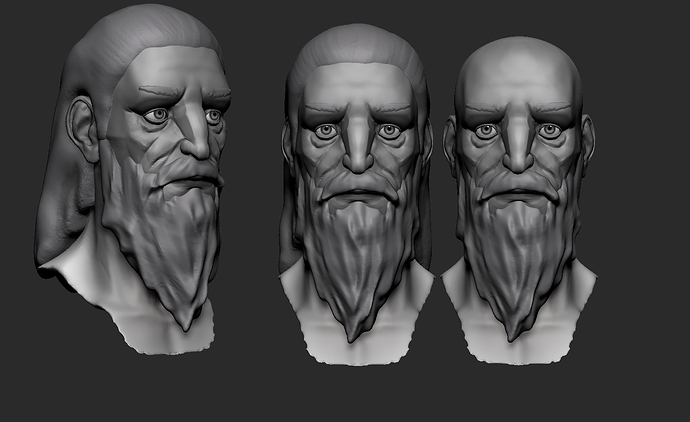Select the bald bearded head sculpt
Image resolution: width=690 pixels, height=422 pixels.
click(x=519, y=200)
